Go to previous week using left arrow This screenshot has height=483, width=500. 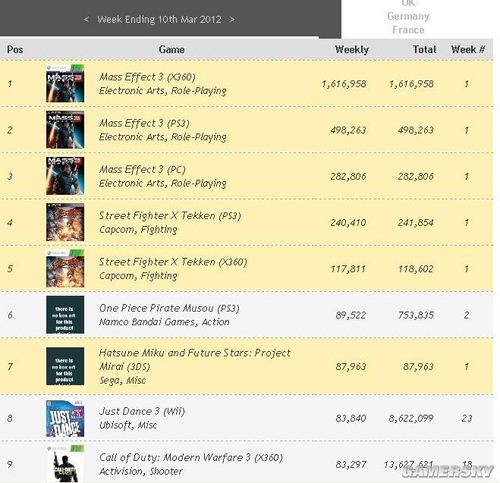coord(86,19)
